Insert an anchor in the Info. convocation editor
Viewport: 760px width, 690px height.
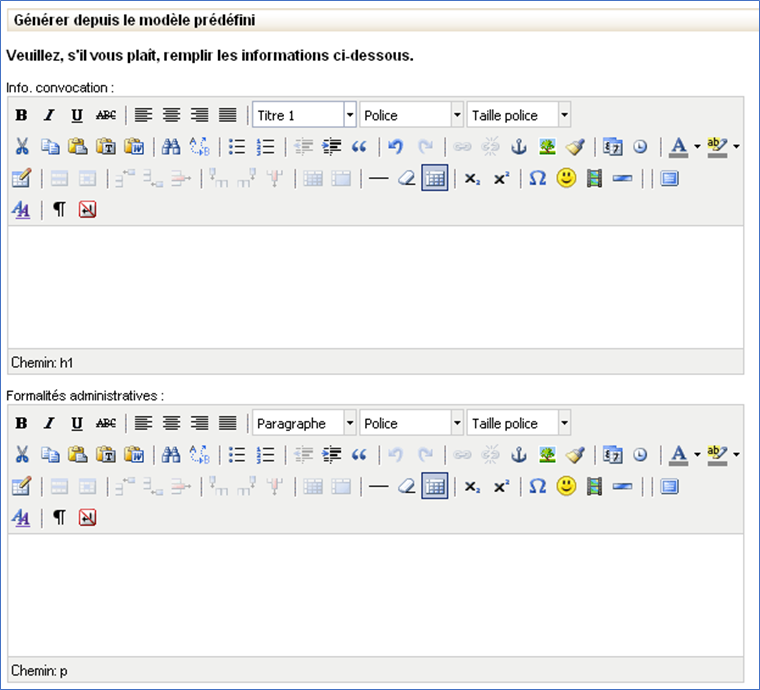point(518,147)
